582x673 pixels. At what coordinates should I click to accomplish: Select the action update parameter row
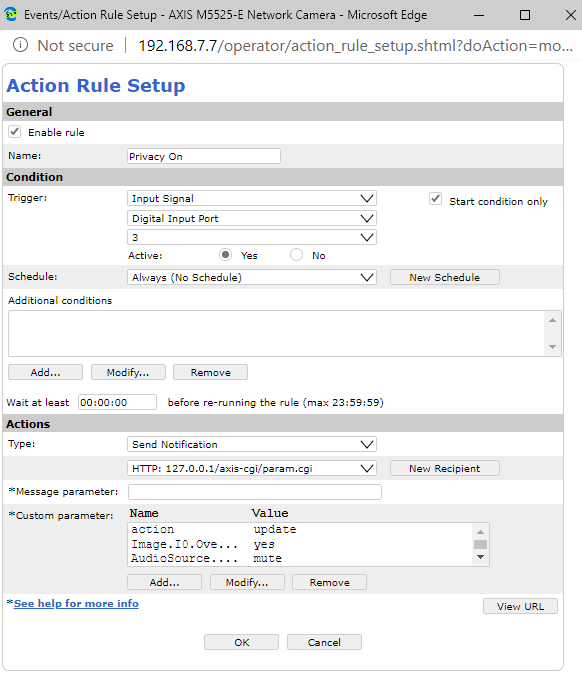tap(300, 530)
